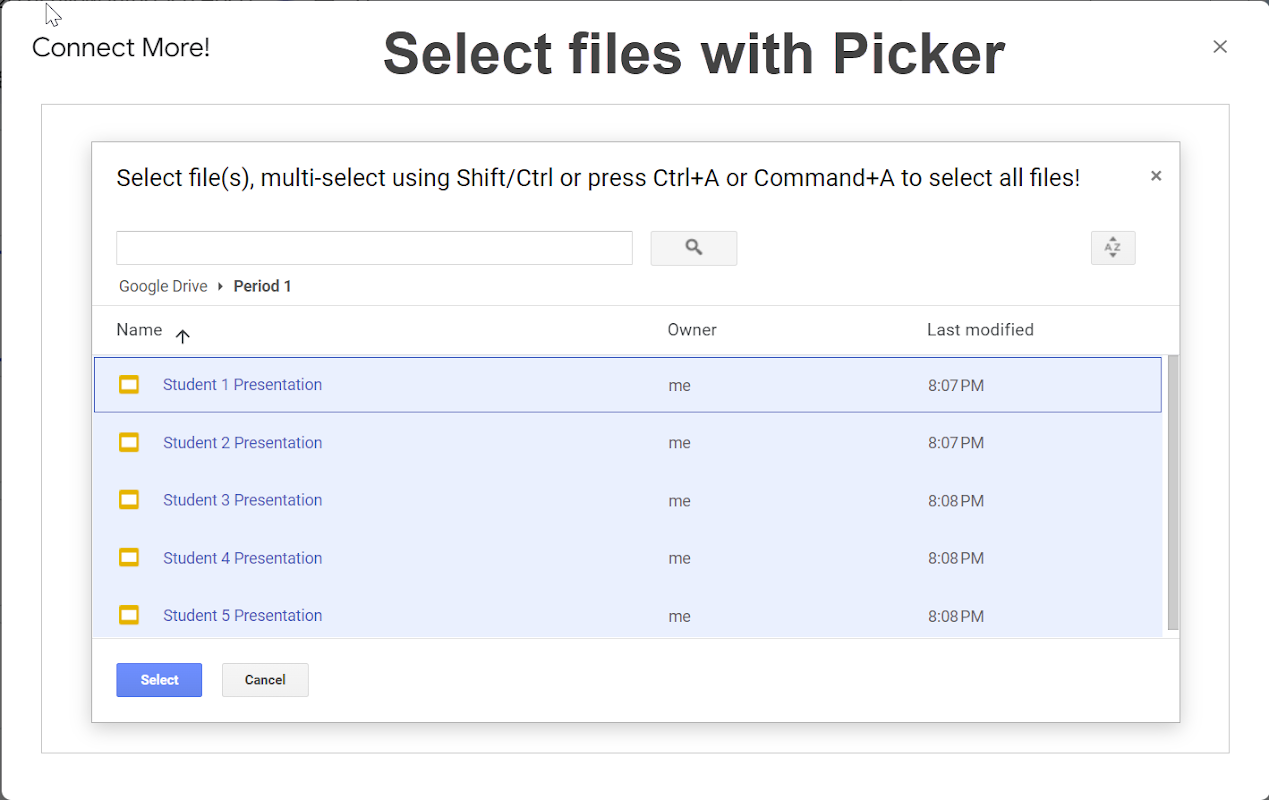Screen dimensions: 1269x800
Task: Click the magnifying glass search button
Action: 693,248
